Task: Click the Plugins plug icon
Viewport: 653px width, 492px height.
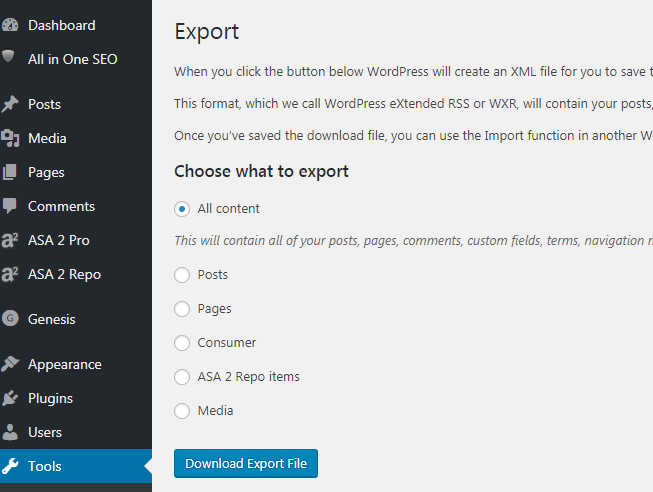Action: tap(10, 398)
